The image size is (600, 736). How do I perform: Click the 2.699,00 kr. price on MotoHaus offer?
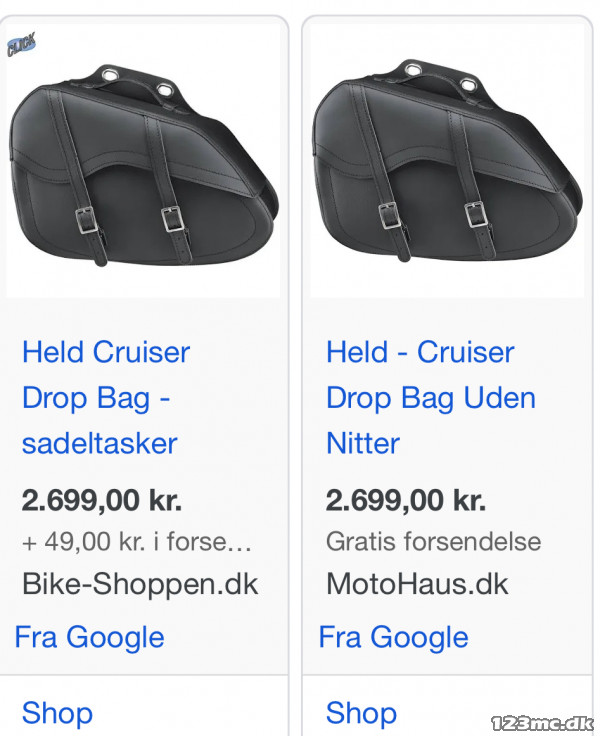point(406,500)
